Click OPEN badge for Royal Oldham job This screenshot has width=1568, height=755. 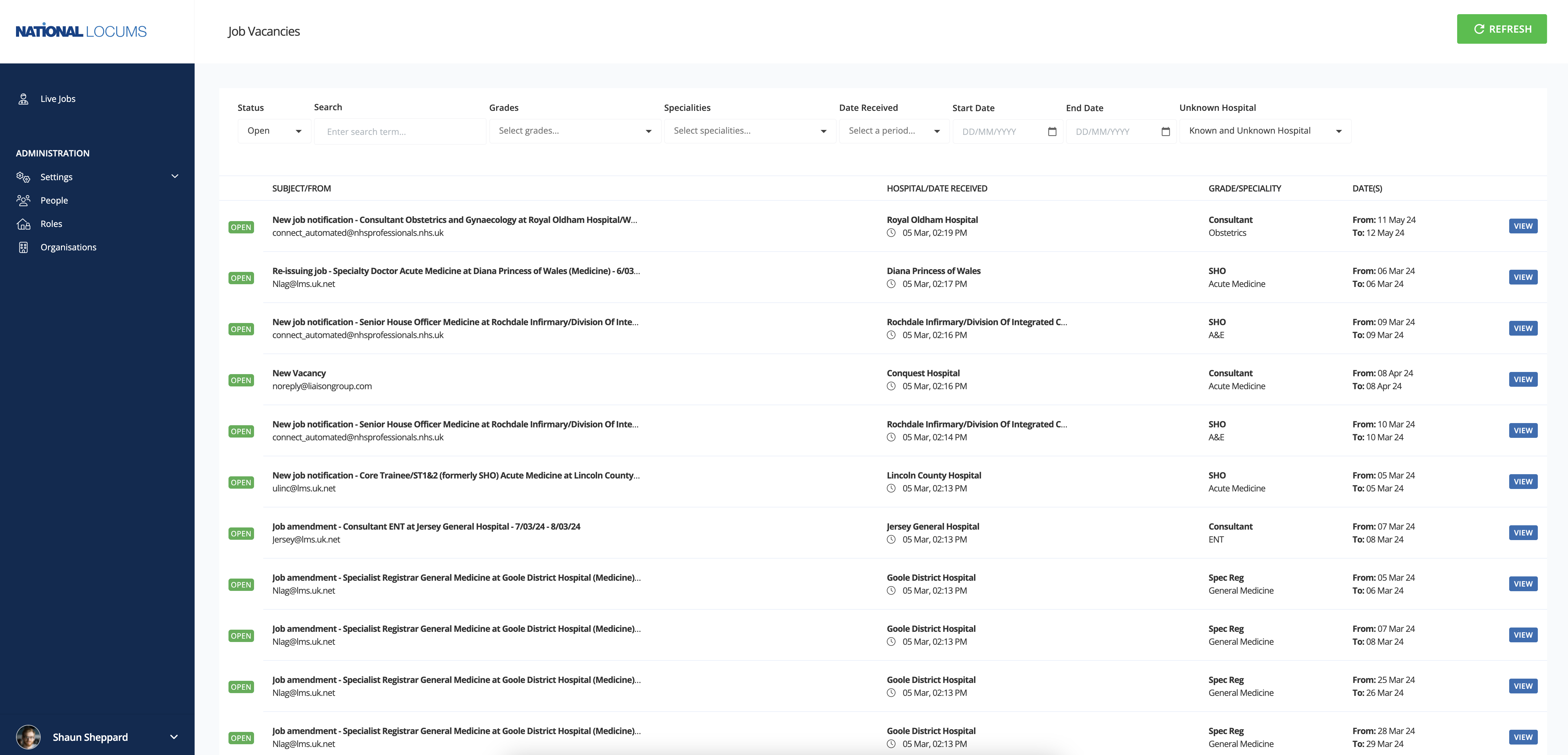[241, 227]
